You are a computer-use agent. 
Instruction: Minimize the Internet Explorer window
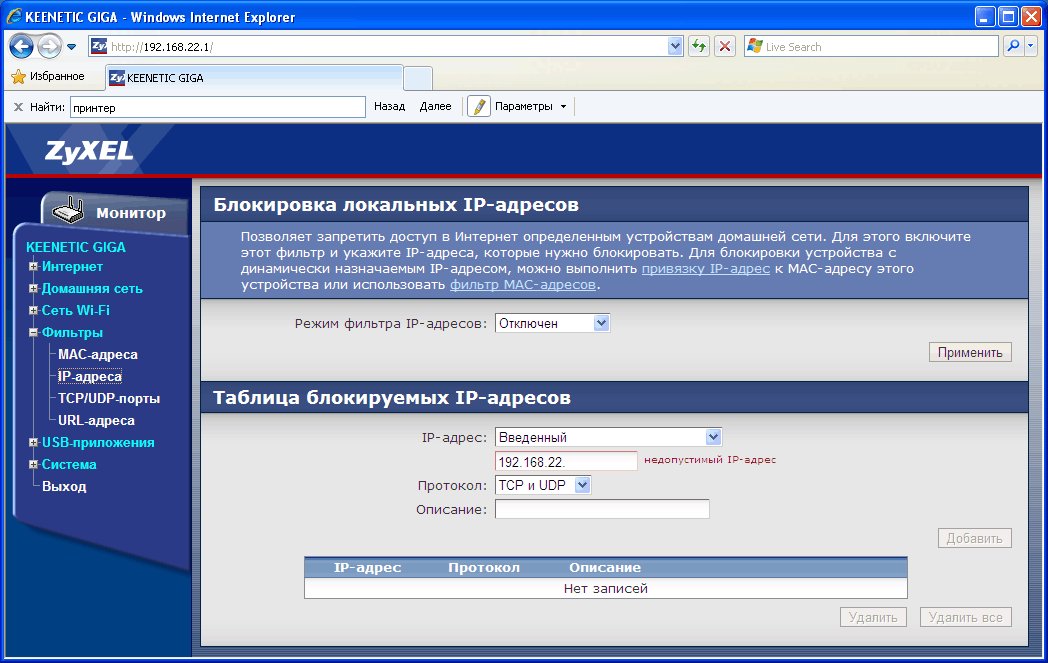(x=985, y=17)
